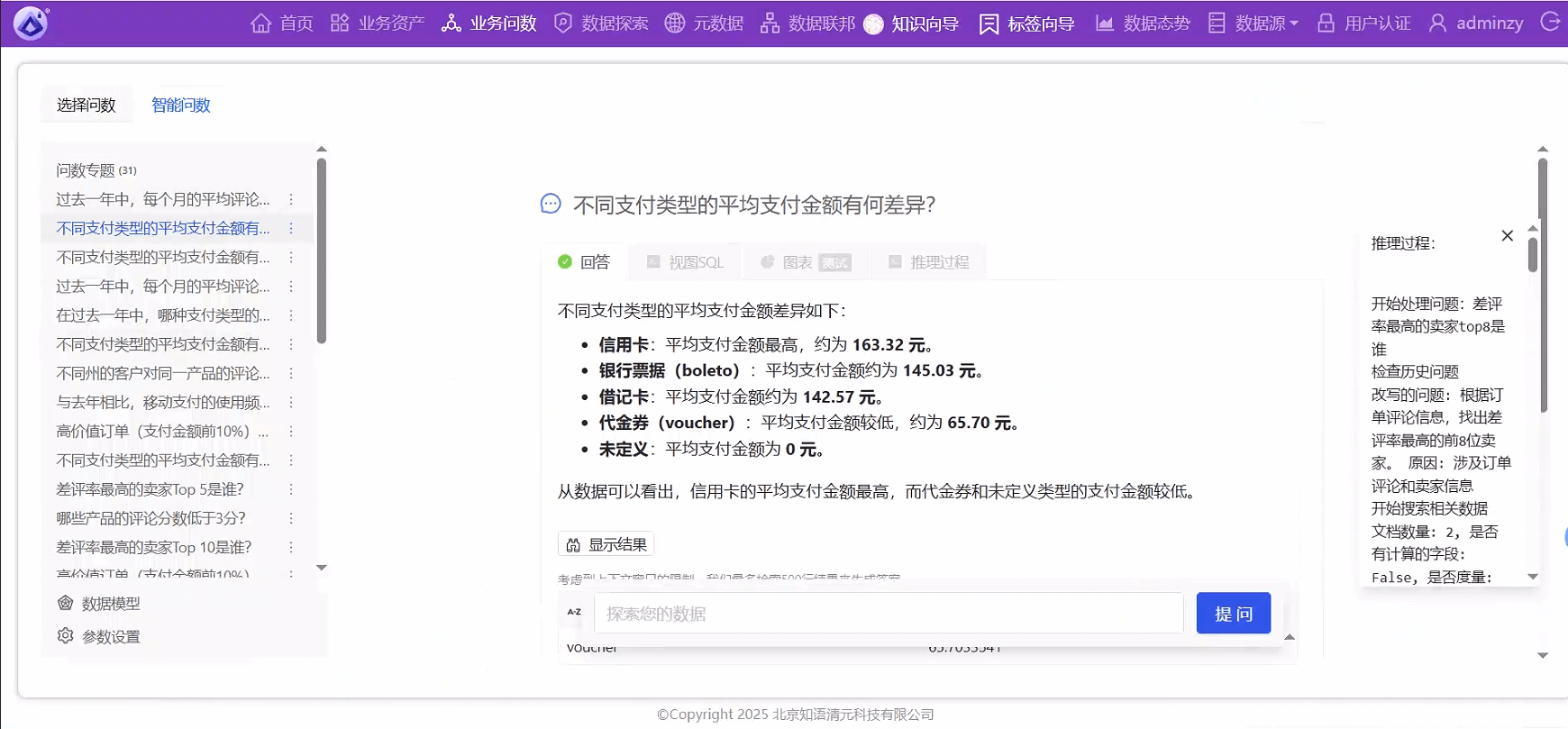
Task: Open the 首页 home page
Action: 282,23
